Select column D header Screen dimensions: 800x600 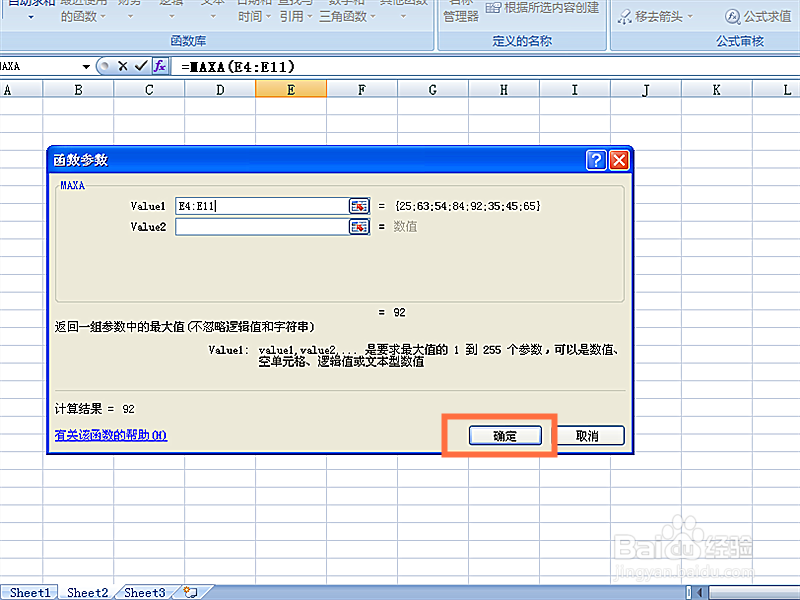220,90
